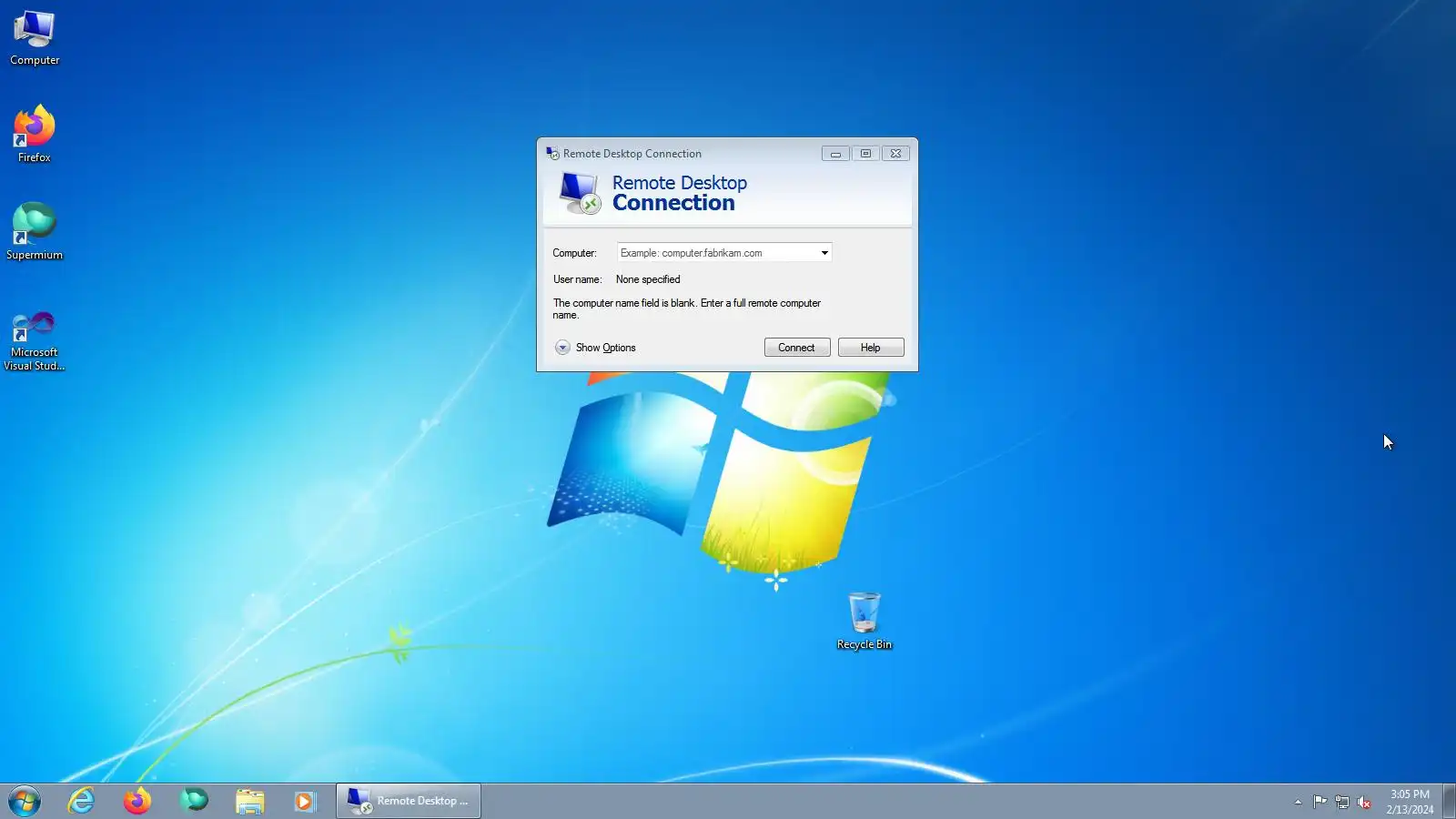Launch Supermium from the taskbar
Viewport: 1456px width, 819px height.
tap(194, 801)
